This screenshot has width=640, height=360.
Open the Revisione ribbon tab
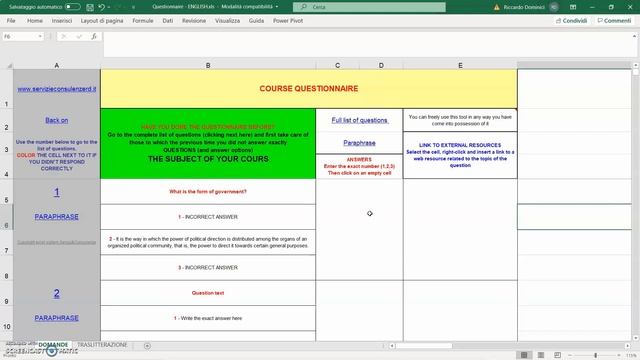tap(194, 20)
